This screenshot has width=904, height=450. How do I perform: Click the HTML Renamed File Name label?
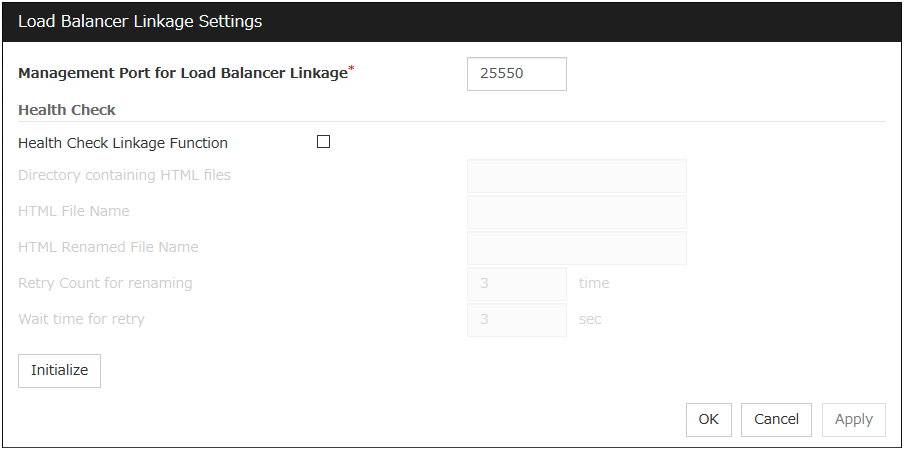click(108, 247)
